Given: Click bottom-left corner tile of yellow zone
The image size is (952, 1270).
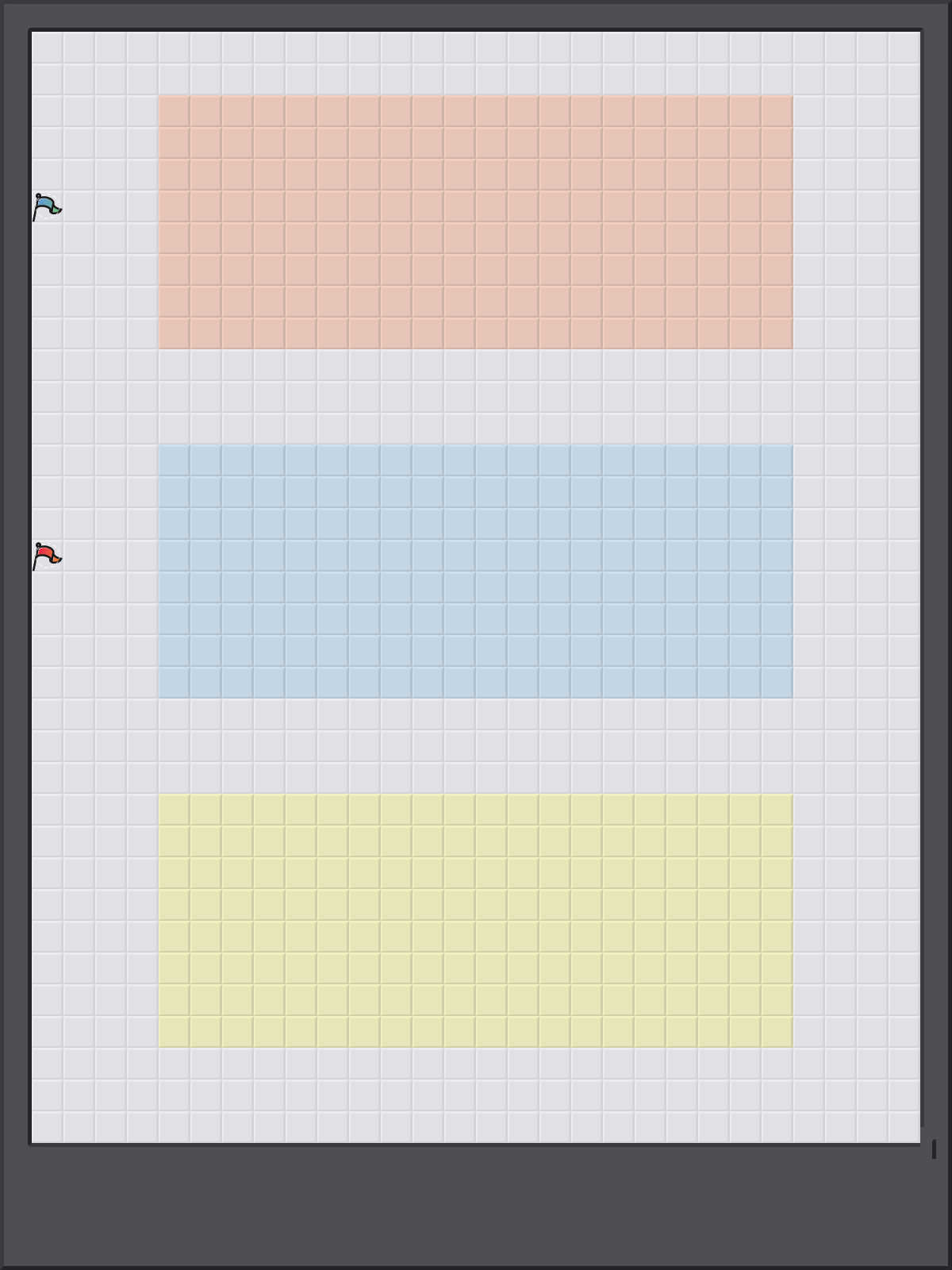Looking at the screenshot, I should coord(175,1032).
